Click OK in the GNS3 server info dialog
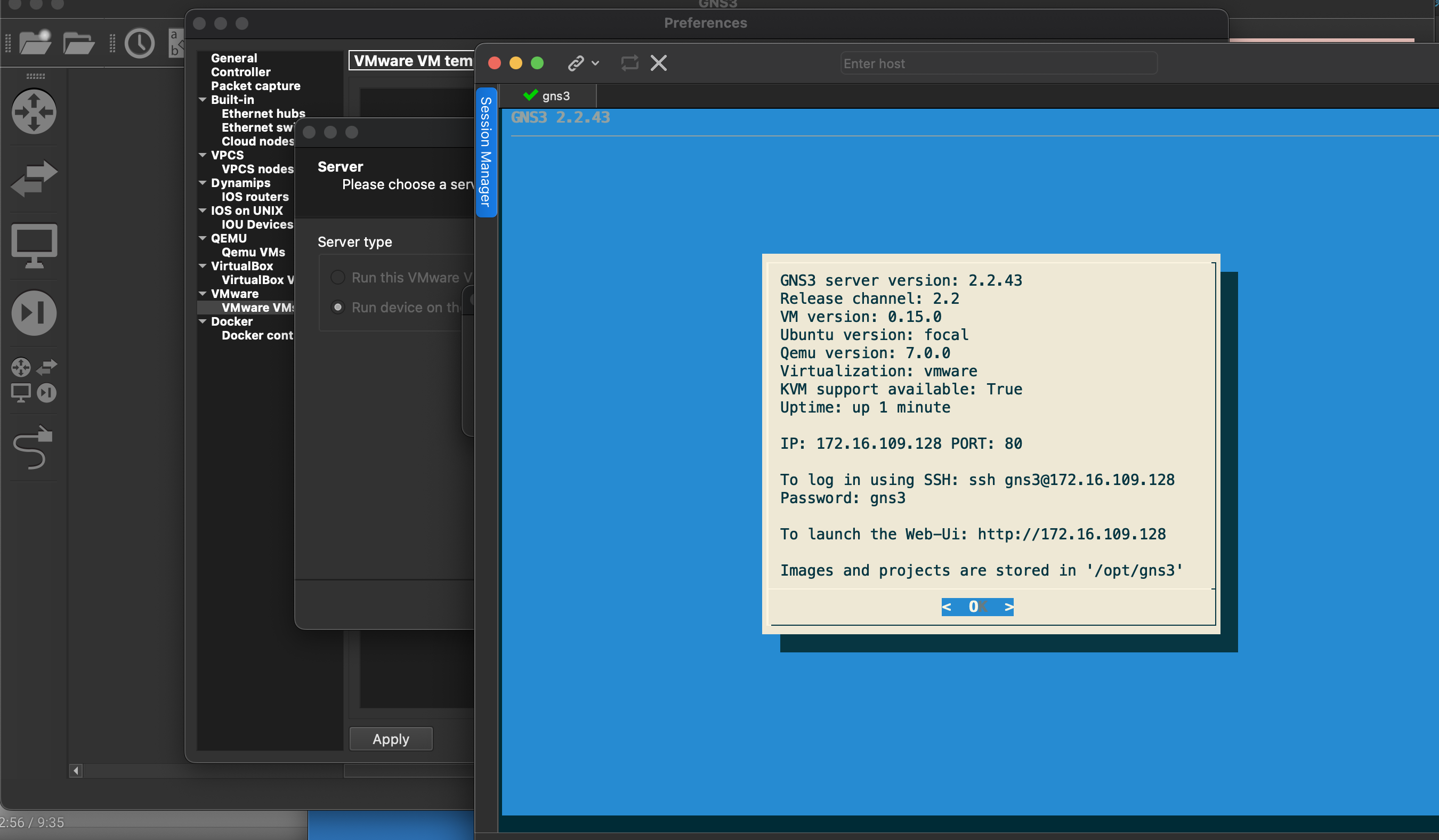 [976, 607]
